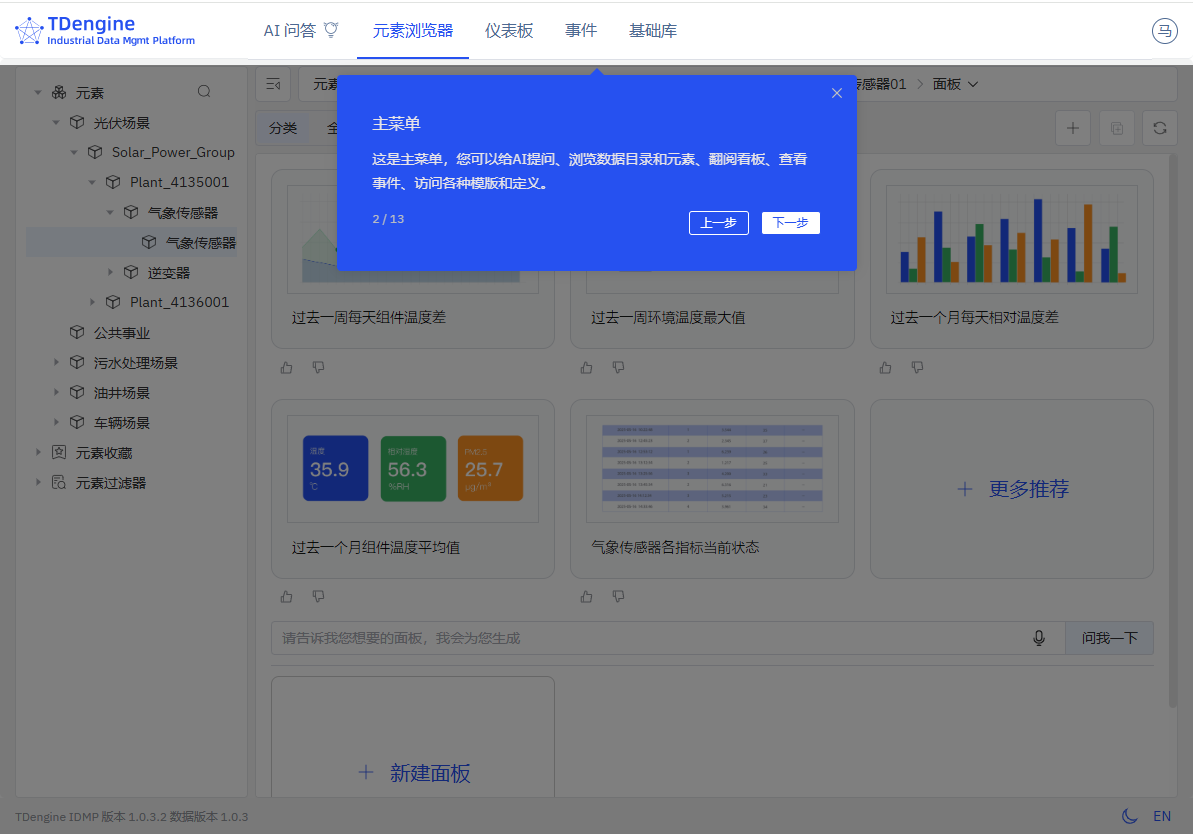The image size is (1193, 834).
Task: Like the 过去一个月每天相对温度差 panel
Action: click(x=886, y=368)
